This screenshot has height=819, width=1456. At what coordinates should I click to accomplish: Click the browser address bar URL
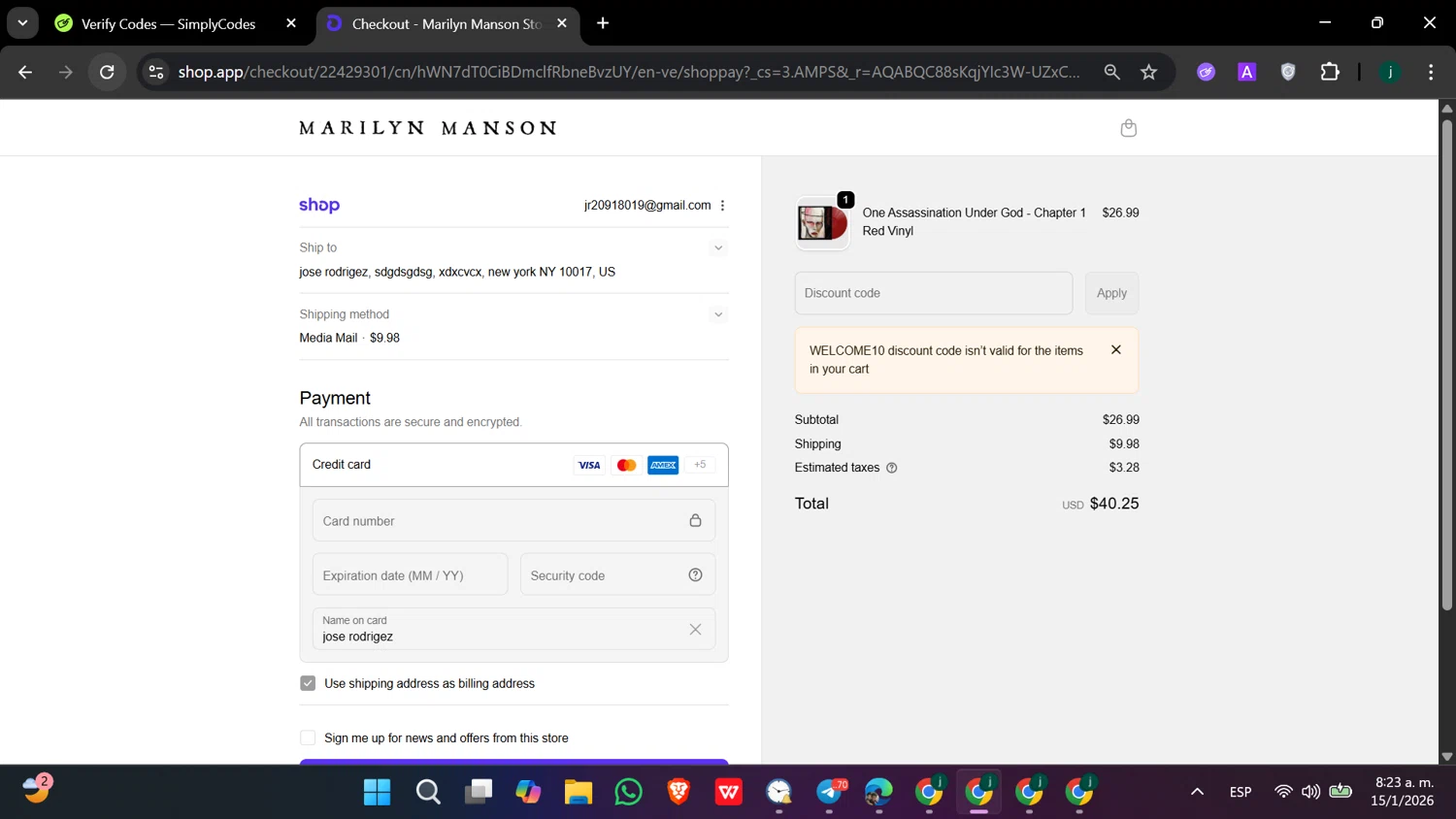(x=629, y=72)
